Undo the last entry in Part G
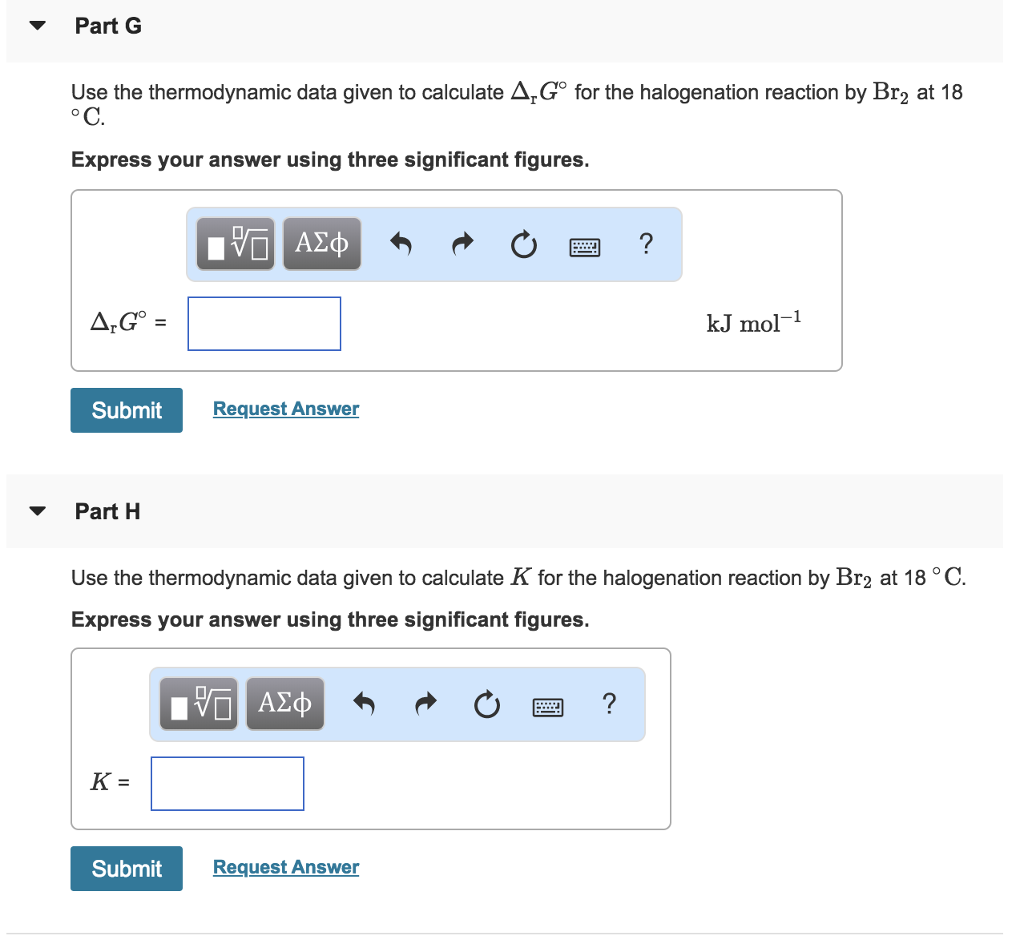Image resolution: width=1024 pixels, height=944 pixels. pyautogui.click(x=400, y=243)
